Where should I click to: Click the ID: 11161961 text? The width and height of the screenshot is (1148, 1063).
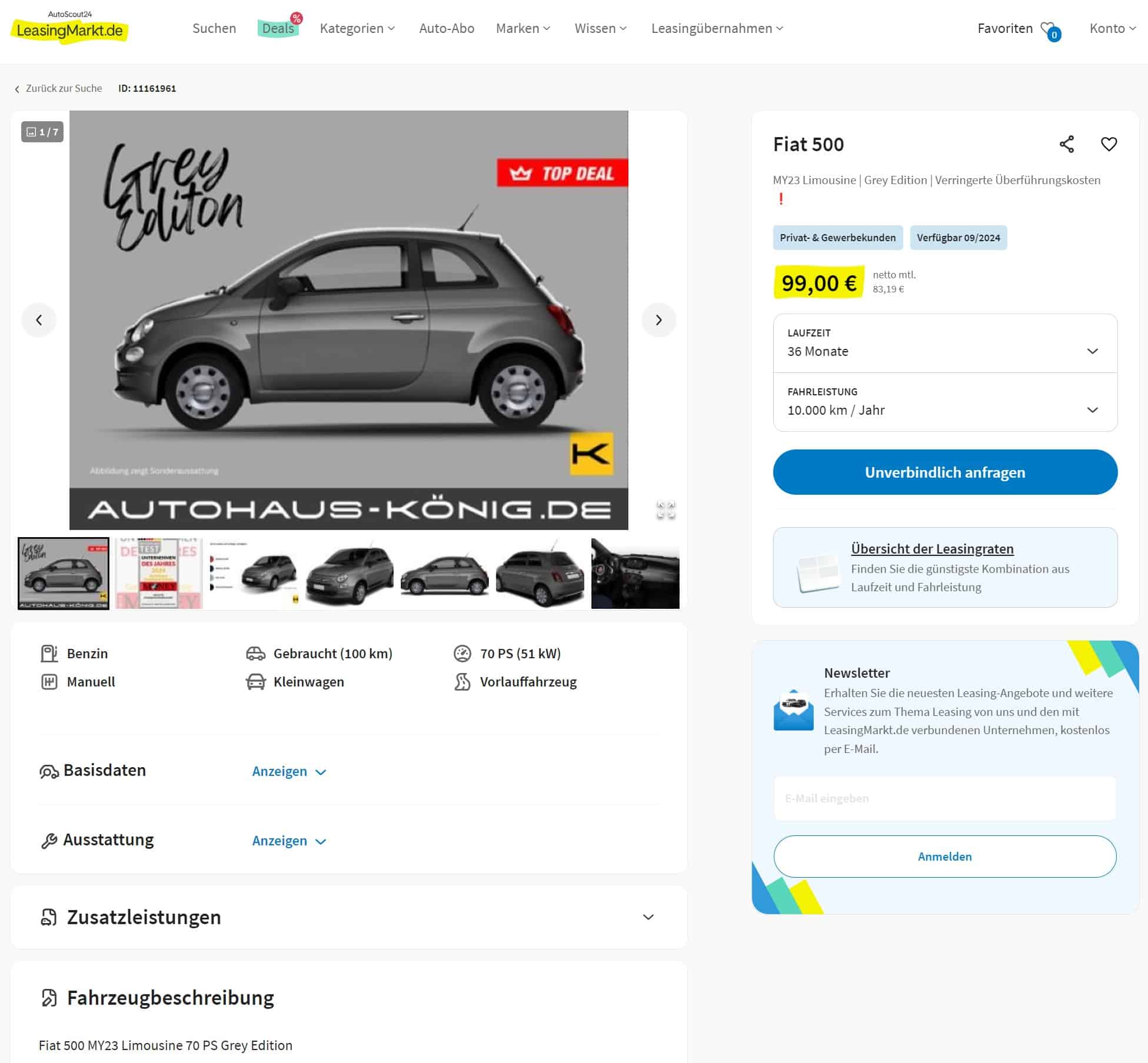[147, 88]
